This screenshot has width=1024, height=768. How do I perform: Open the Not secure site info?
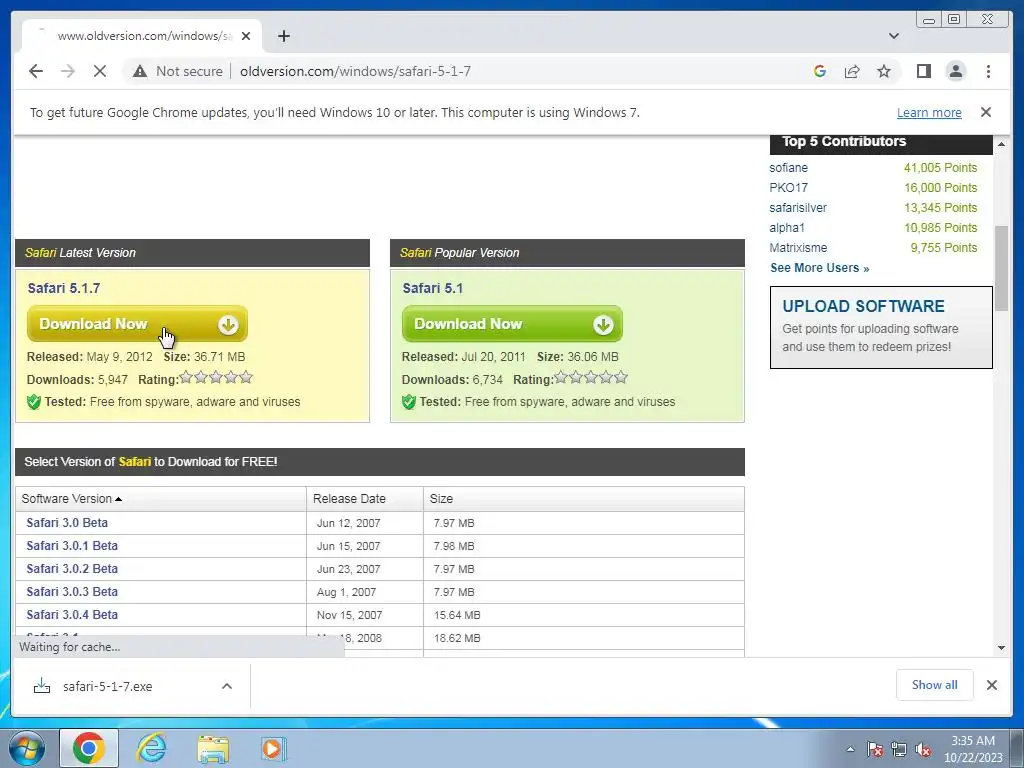click(x=178, y=71)
